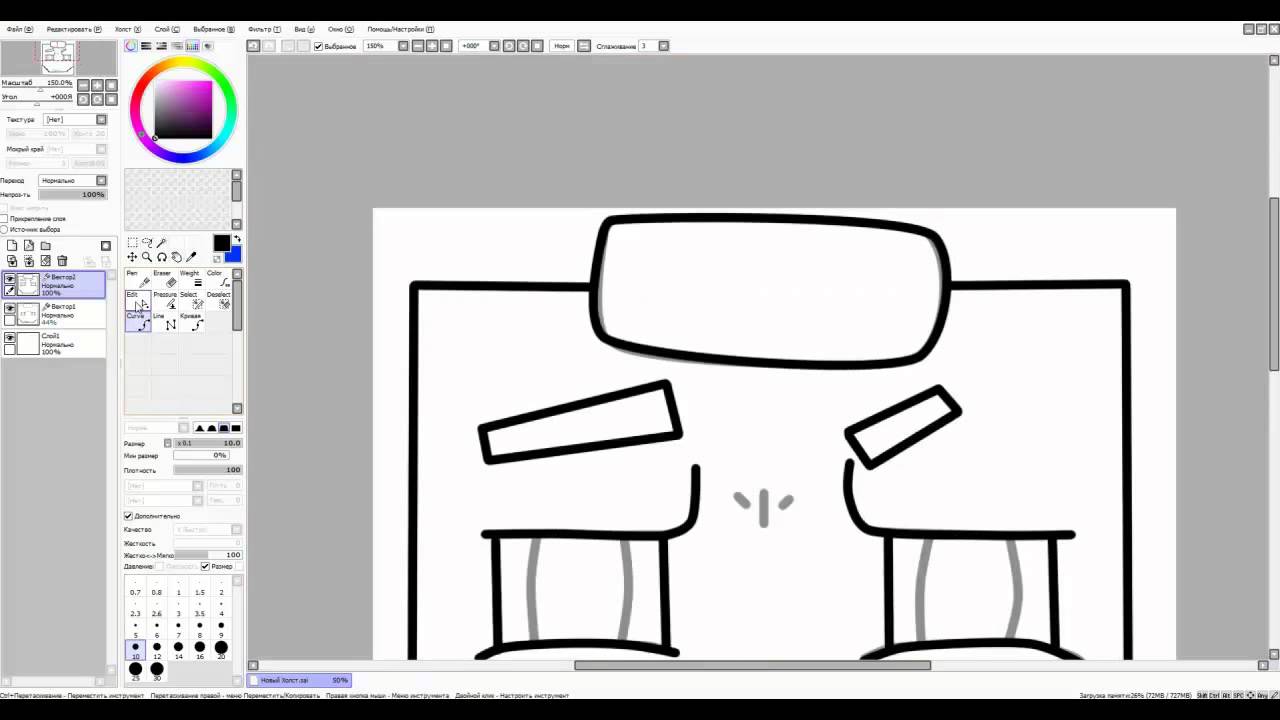Create a new normal layer

point(12,246)
